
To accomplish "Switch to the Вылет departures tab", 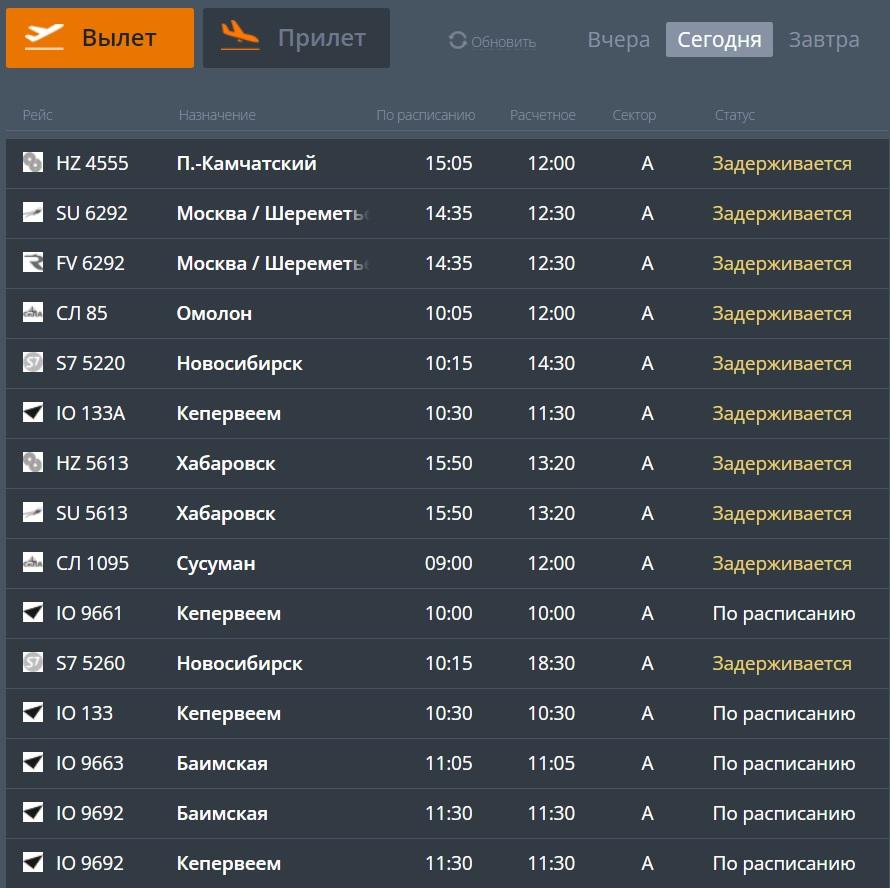I will pyautogui.click(x=100, y=38).
